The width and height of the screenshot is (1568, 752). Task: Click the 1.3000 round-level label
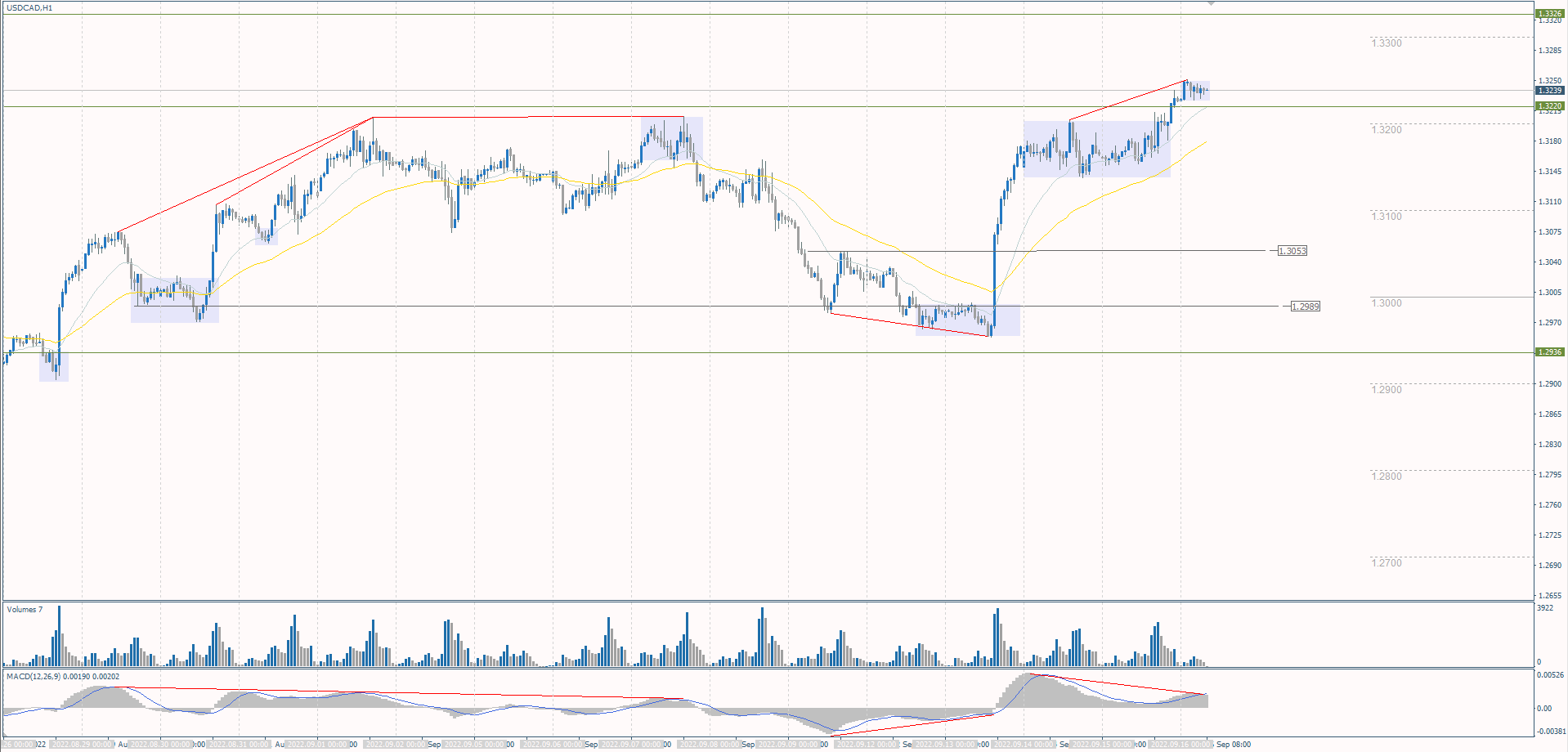pyautogui.click(x=1386, y=303)
